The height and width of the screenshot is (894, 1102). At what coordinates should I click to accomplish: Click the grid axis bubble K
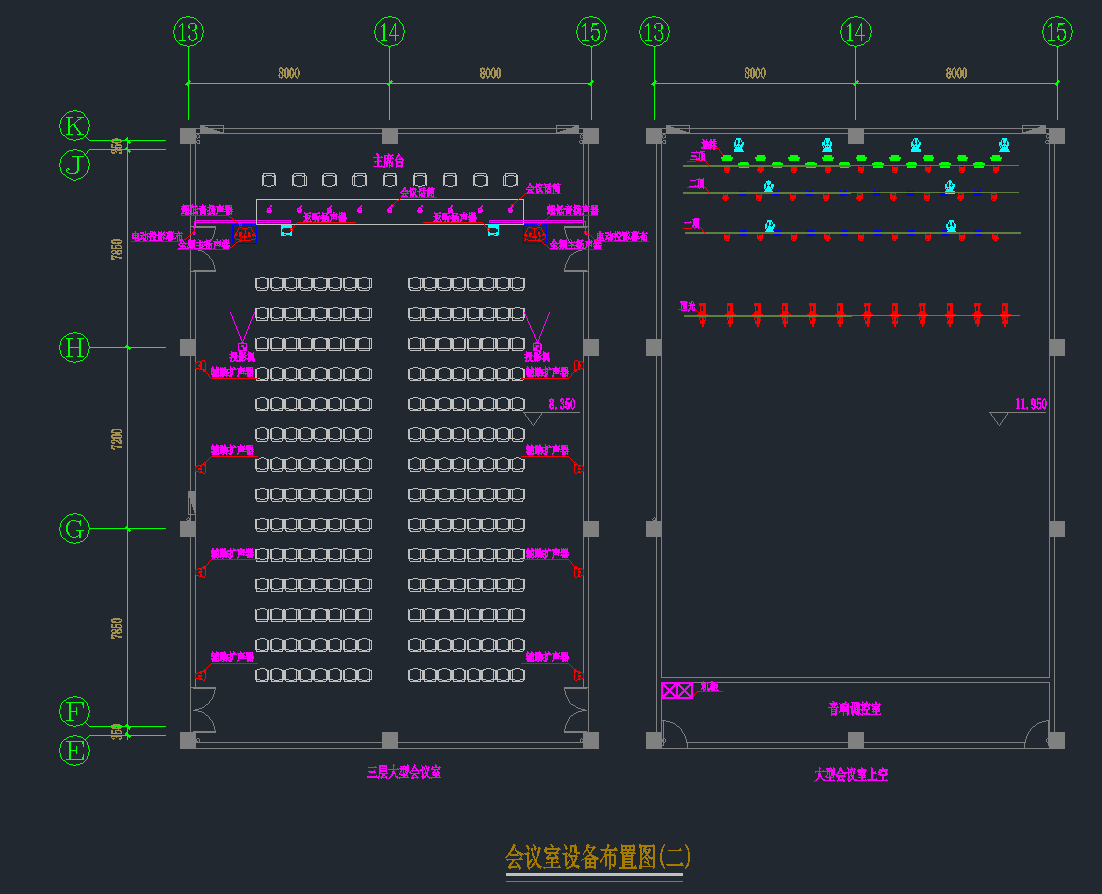click(x=74, y=127)
